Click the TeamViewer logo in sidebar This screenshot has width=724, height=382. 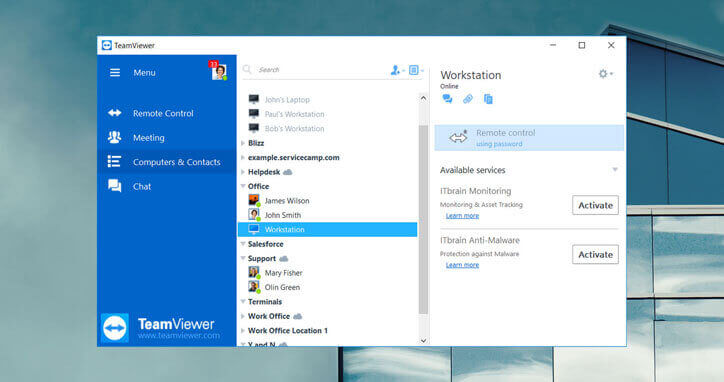[x=115, y=327]
